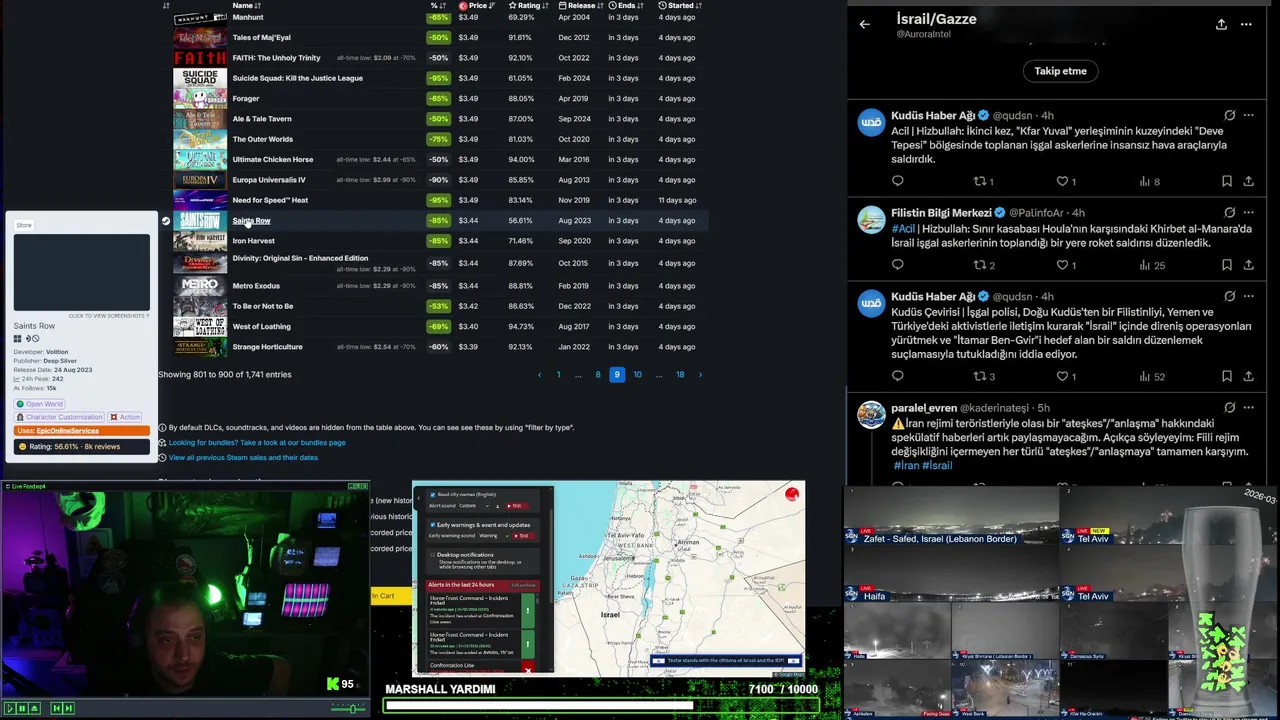Open View all previous Steam sales link
Image resolution: width=1280 pixels, height=720 pixels.
pos(243,457)
